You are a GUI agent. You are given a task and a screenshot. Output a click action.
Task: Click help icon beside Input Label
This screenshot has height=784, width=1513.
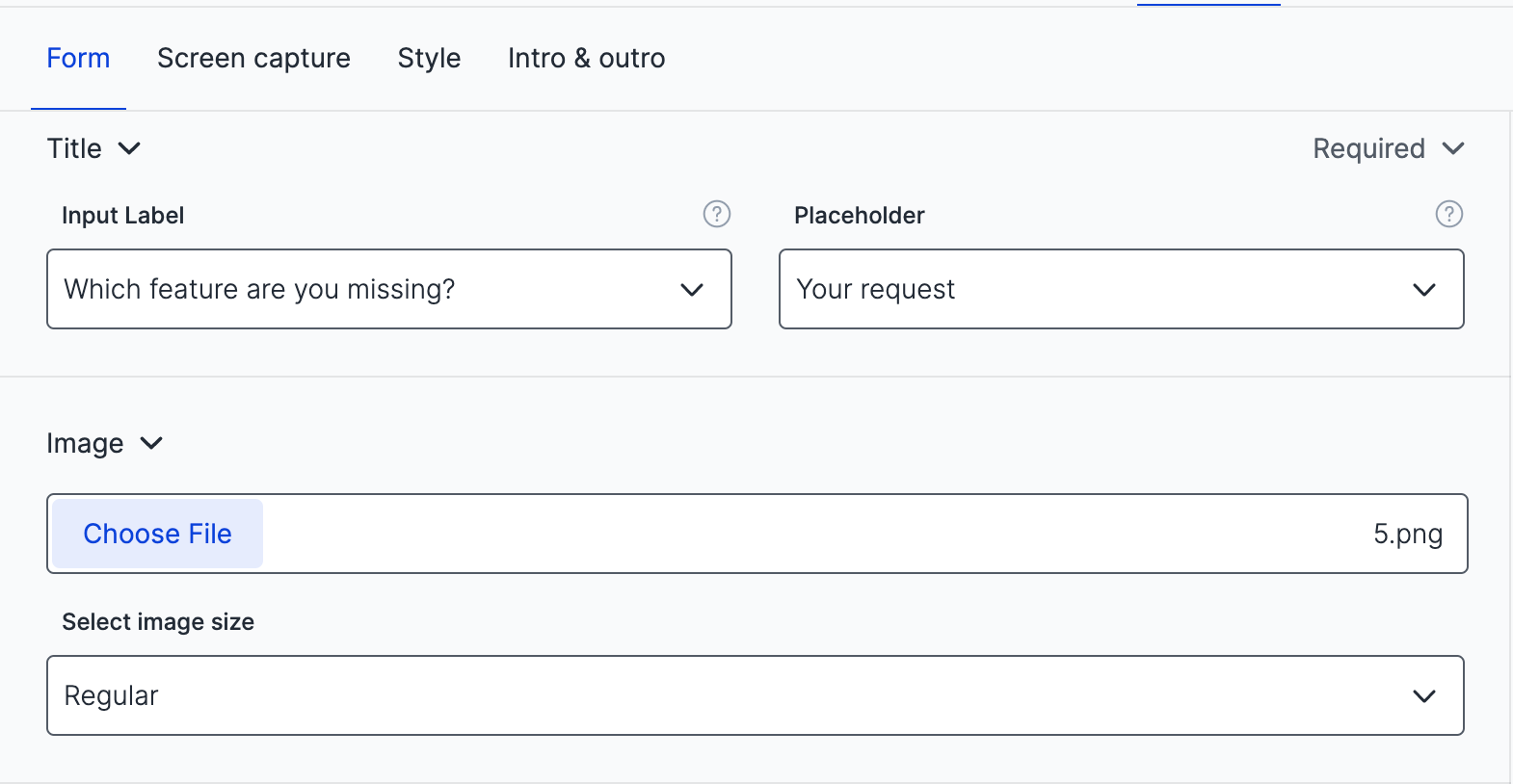[716, 214]
